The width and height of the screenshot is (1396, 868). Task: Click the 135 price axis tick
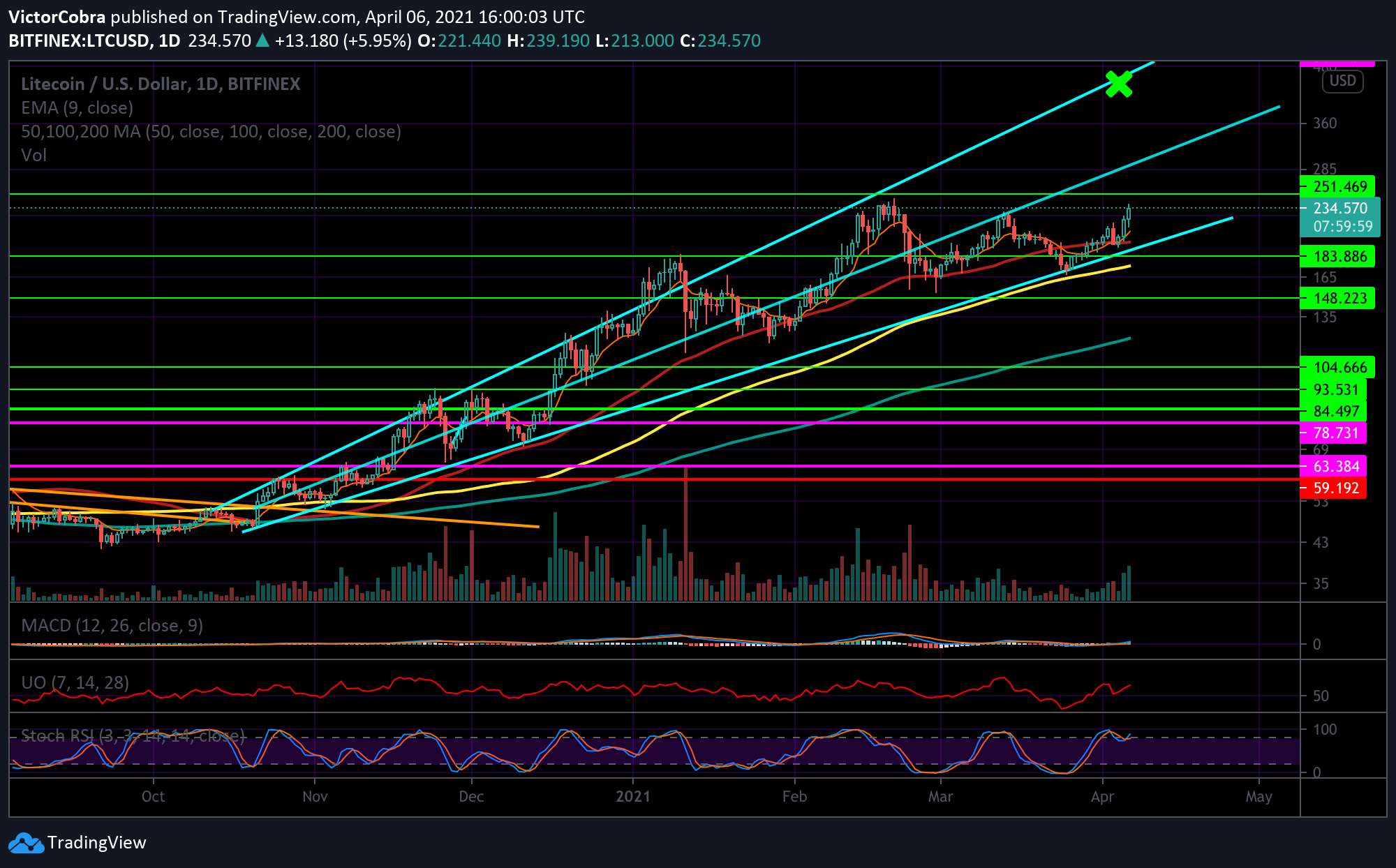click(1325, 317)
